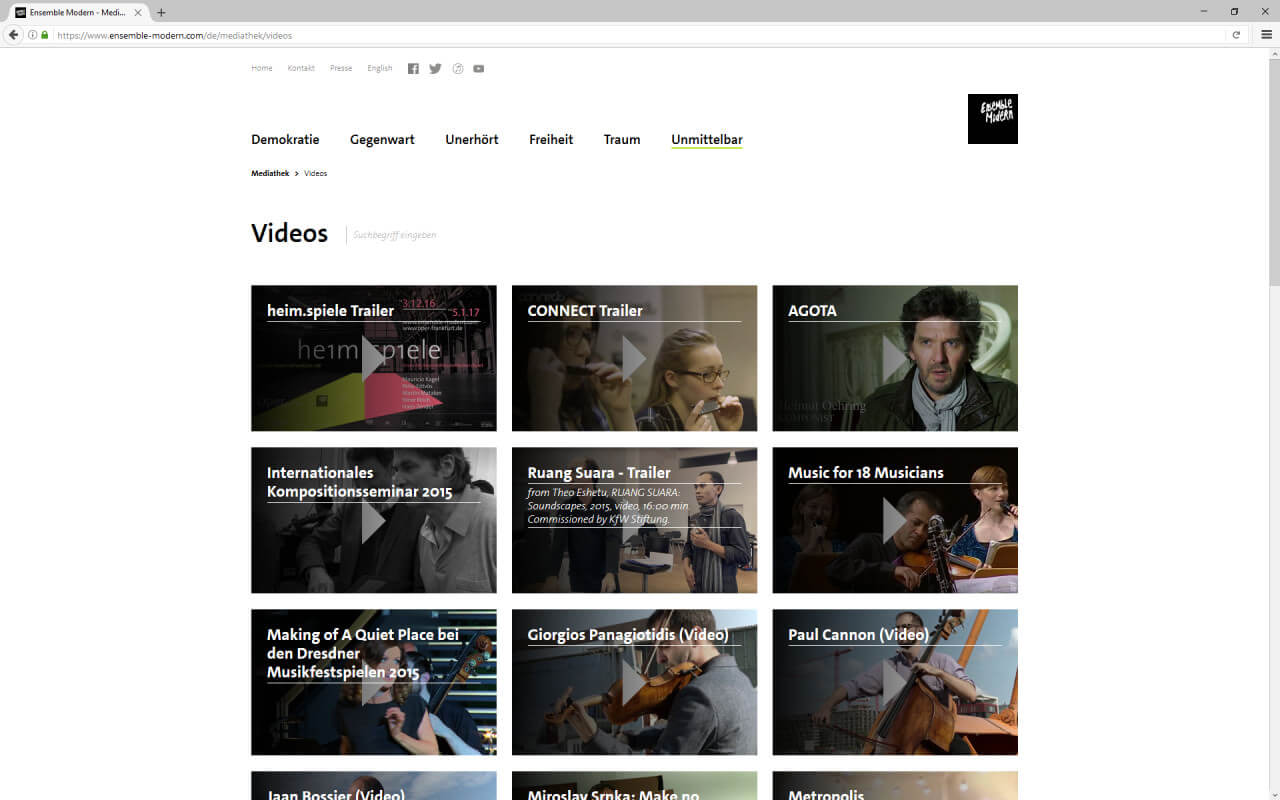Open the Metropolis video card
This screenshot has width=1280, height=800.
click(895, 785)
